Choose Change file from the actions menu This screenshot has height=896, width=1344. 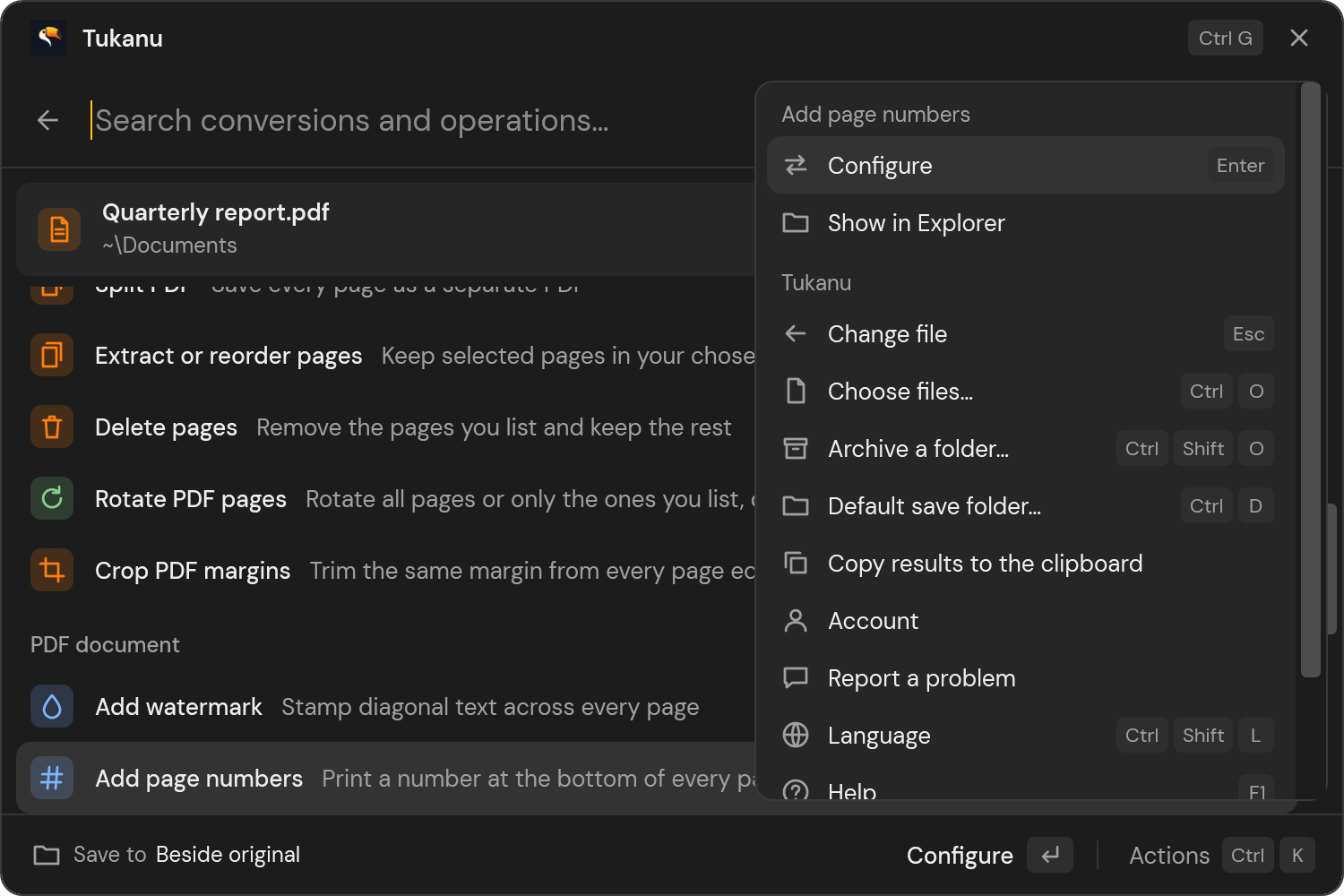pos(1026,333)
